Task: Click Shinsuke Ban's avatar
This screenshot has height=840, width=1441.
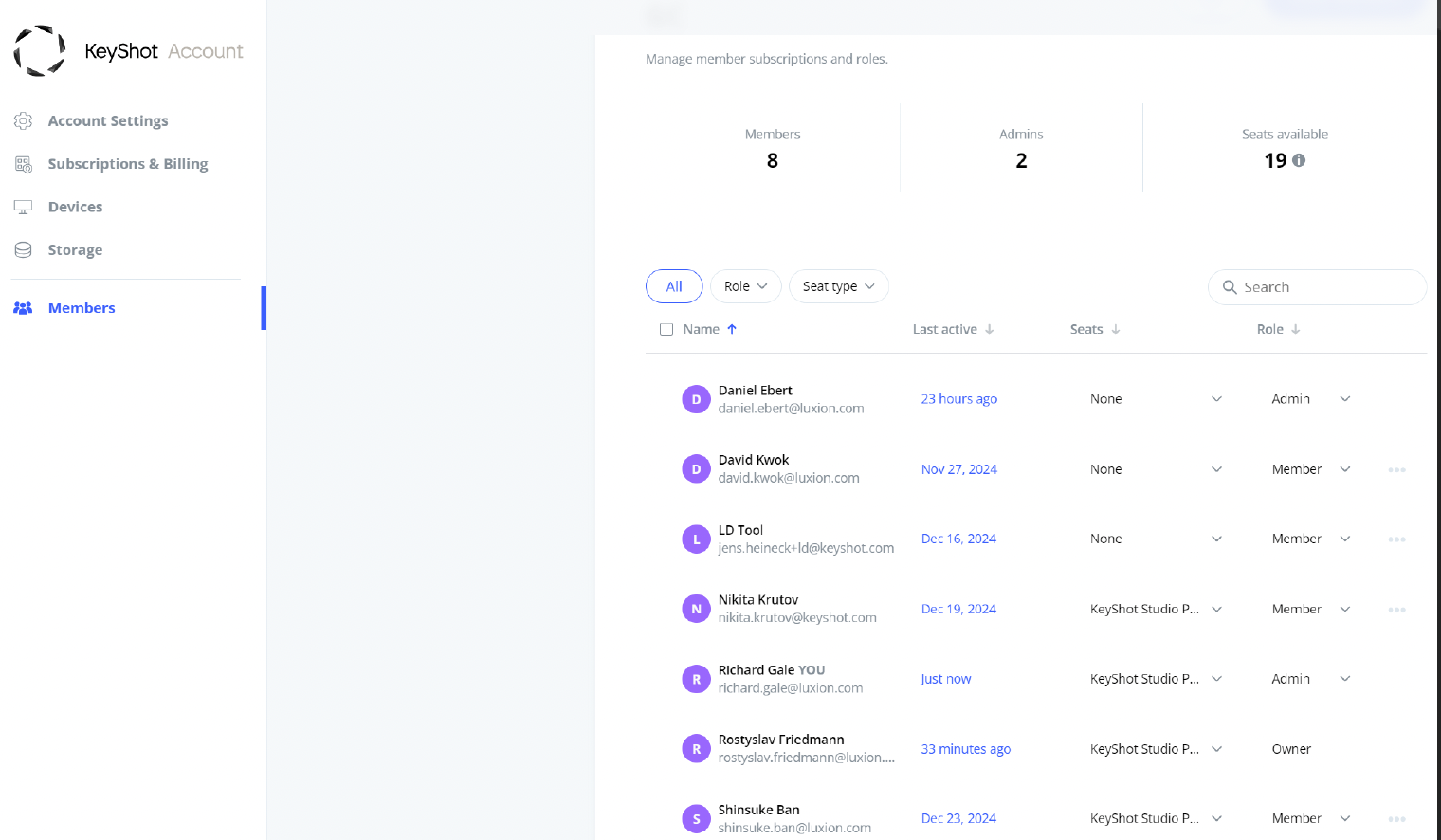Action: point(697,819)
